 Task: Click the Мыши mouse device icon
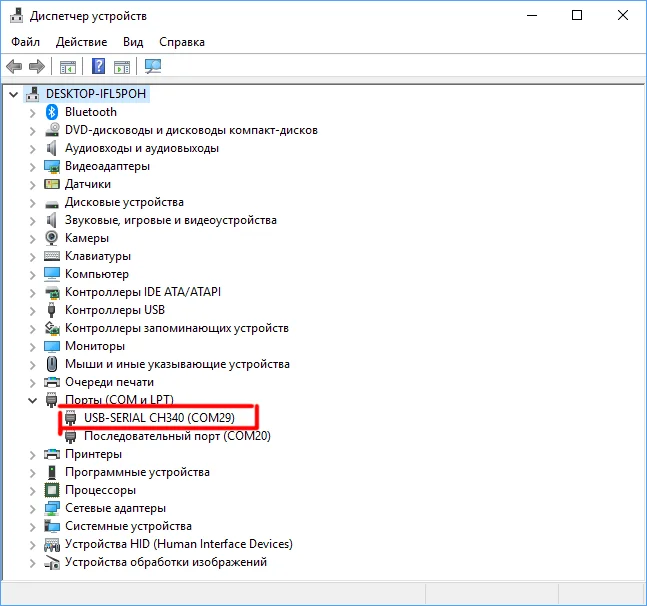pyautogui.click(x=52, y=364)
